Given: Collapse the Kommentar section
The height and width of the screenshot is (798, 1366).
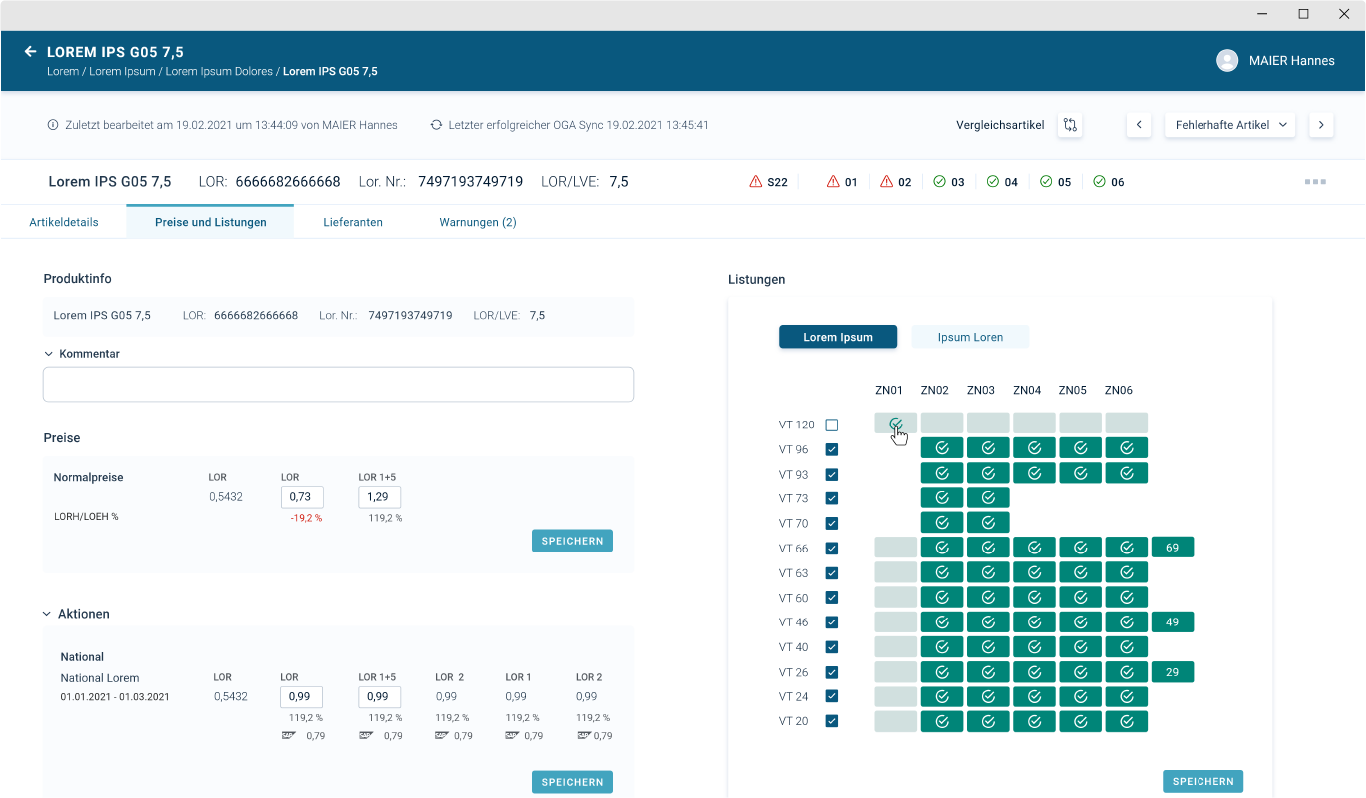Looking at the screenshot, I should click(x=48, y=353).
